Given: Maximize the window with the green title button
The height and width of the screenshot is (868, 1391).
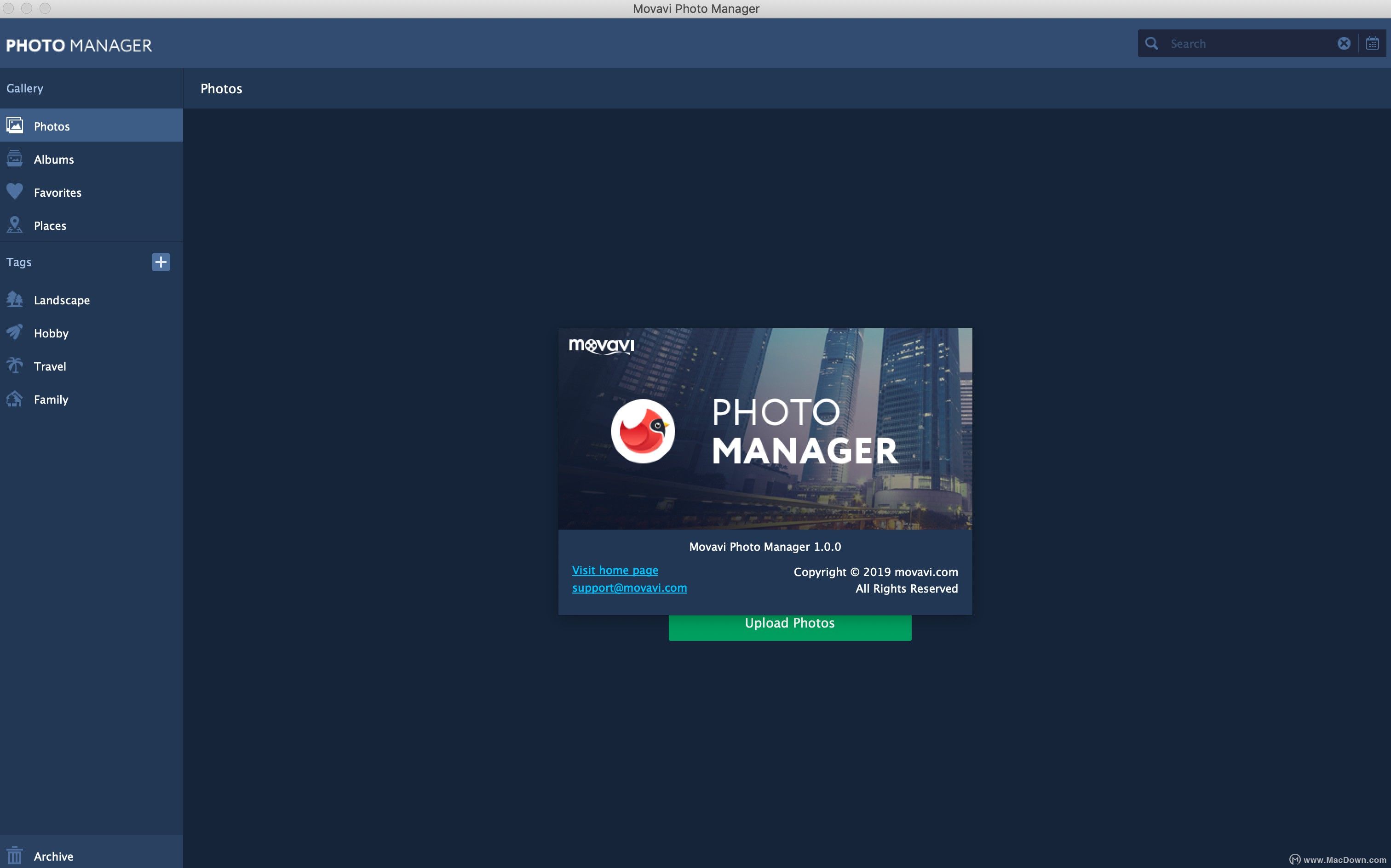Looking at the screenshot, I should 45,8.
